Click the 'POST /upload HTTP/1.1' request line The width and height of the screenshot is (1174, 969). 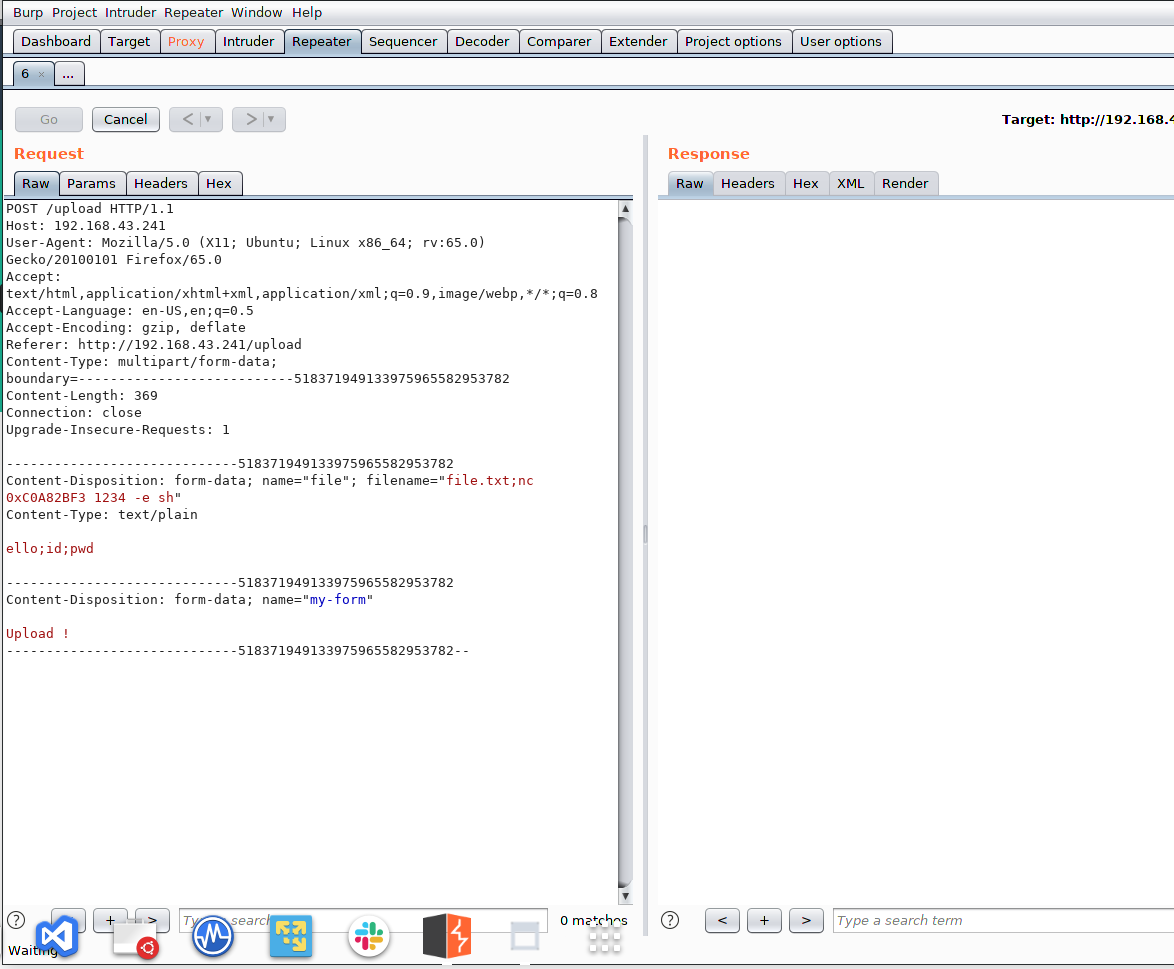coord(90,209)
